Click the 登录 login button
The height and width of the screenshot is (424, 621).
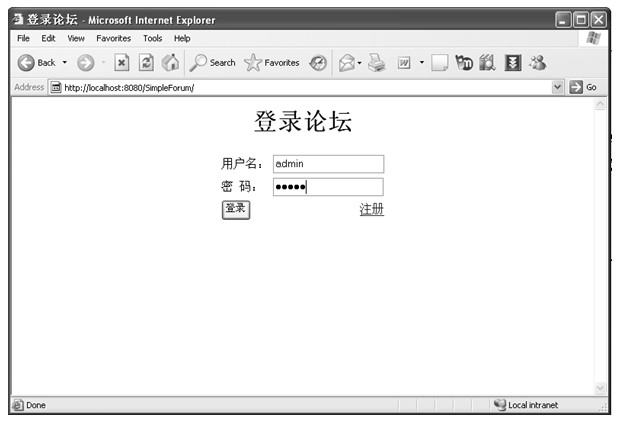236,209
